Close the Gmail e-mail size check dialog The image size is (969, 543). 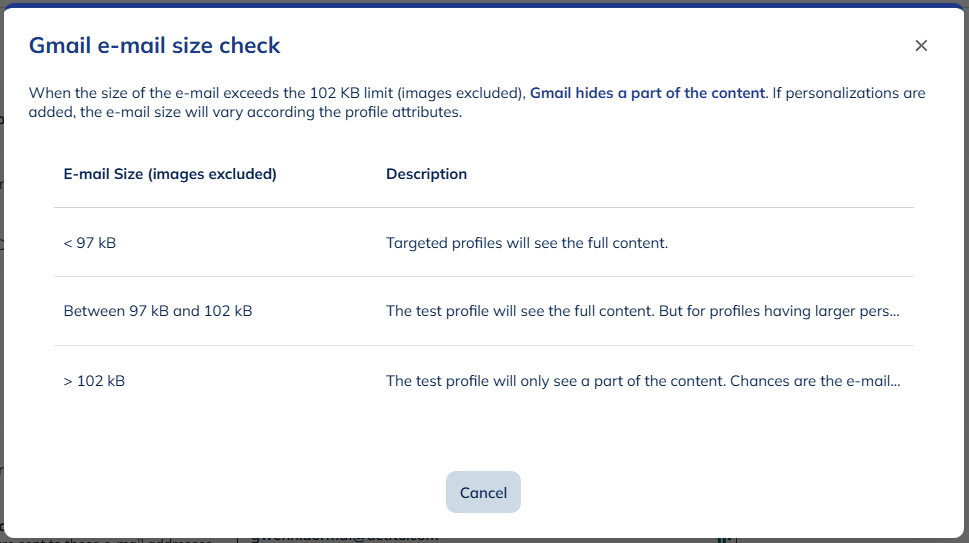(921, 45)
